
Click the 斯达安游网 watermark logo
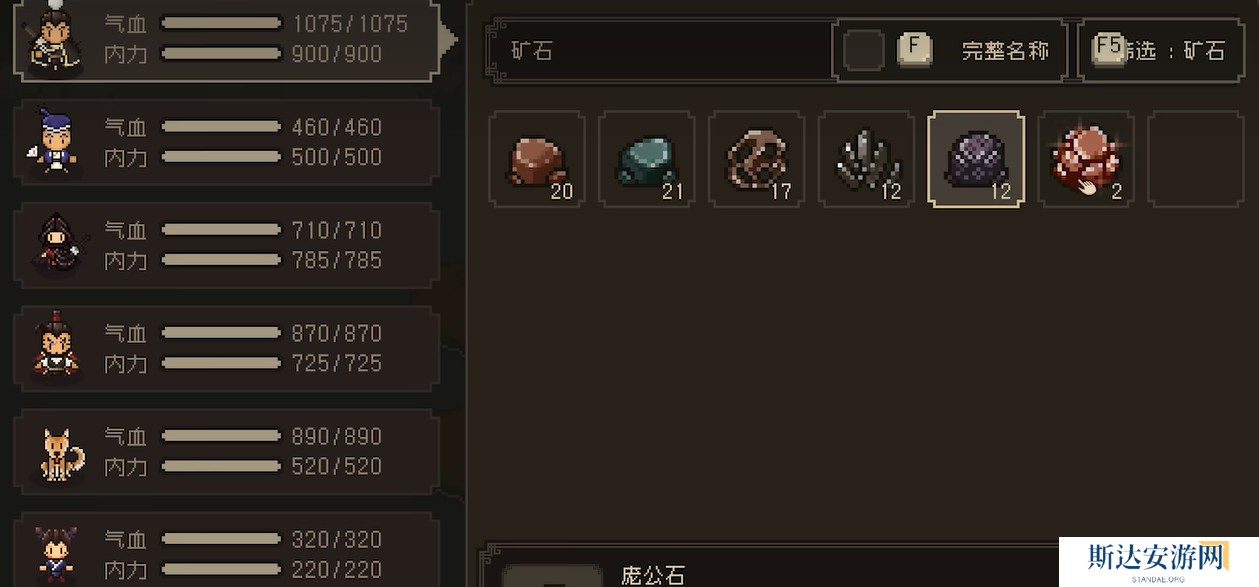[x=1157, y=562]
